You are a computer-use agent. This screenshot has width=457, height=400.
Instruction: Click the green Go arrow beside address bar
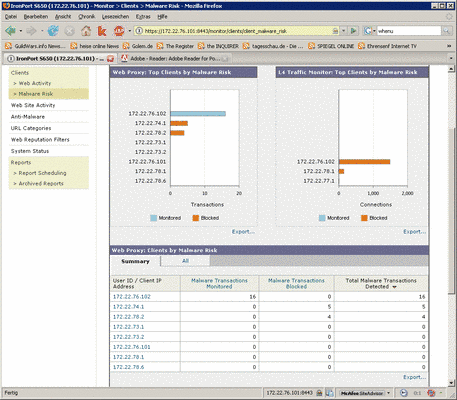[x=353, y=31]
